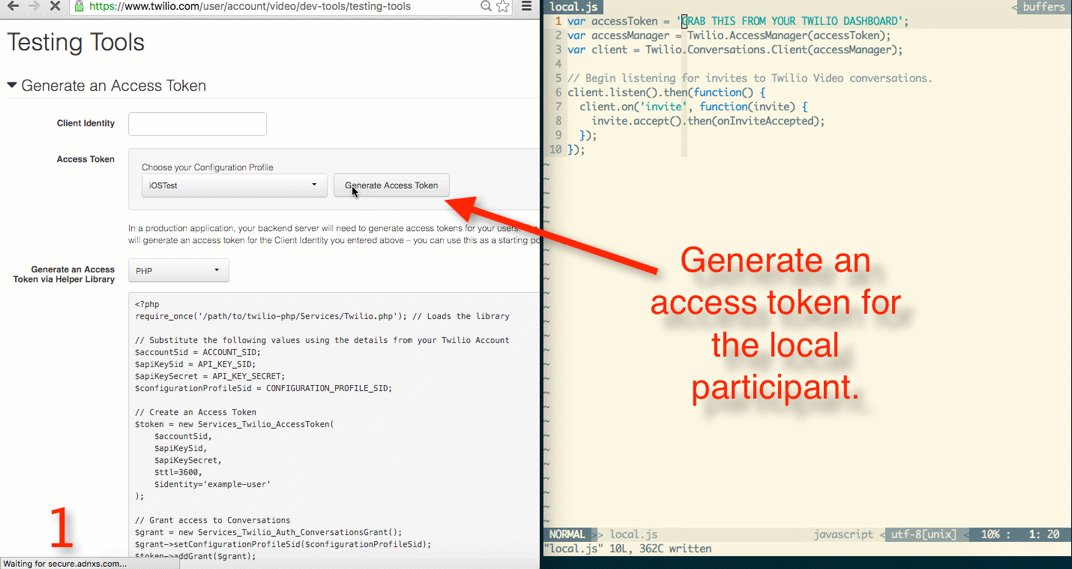This screenshot has width=1072, height=569.
Task: Click the "$identity='example-user'" line
Action: (212, 484)
